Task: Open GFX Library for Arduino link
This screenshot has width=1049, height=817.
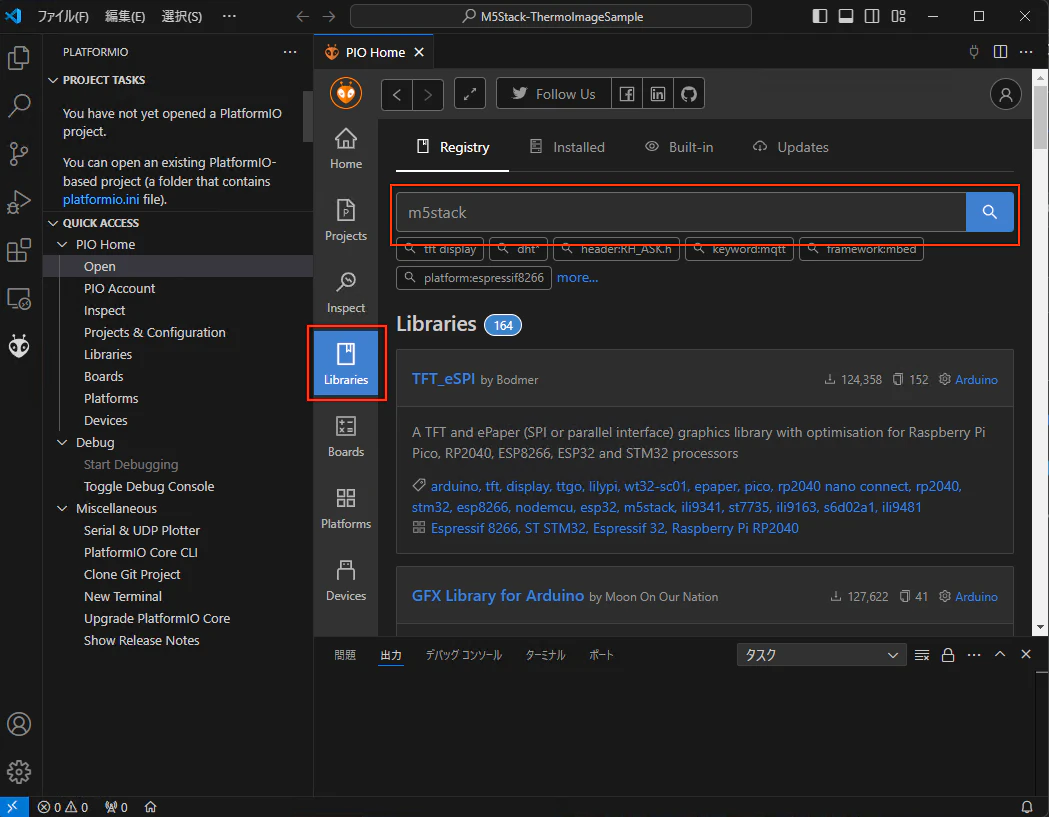Action: (498, 596)
